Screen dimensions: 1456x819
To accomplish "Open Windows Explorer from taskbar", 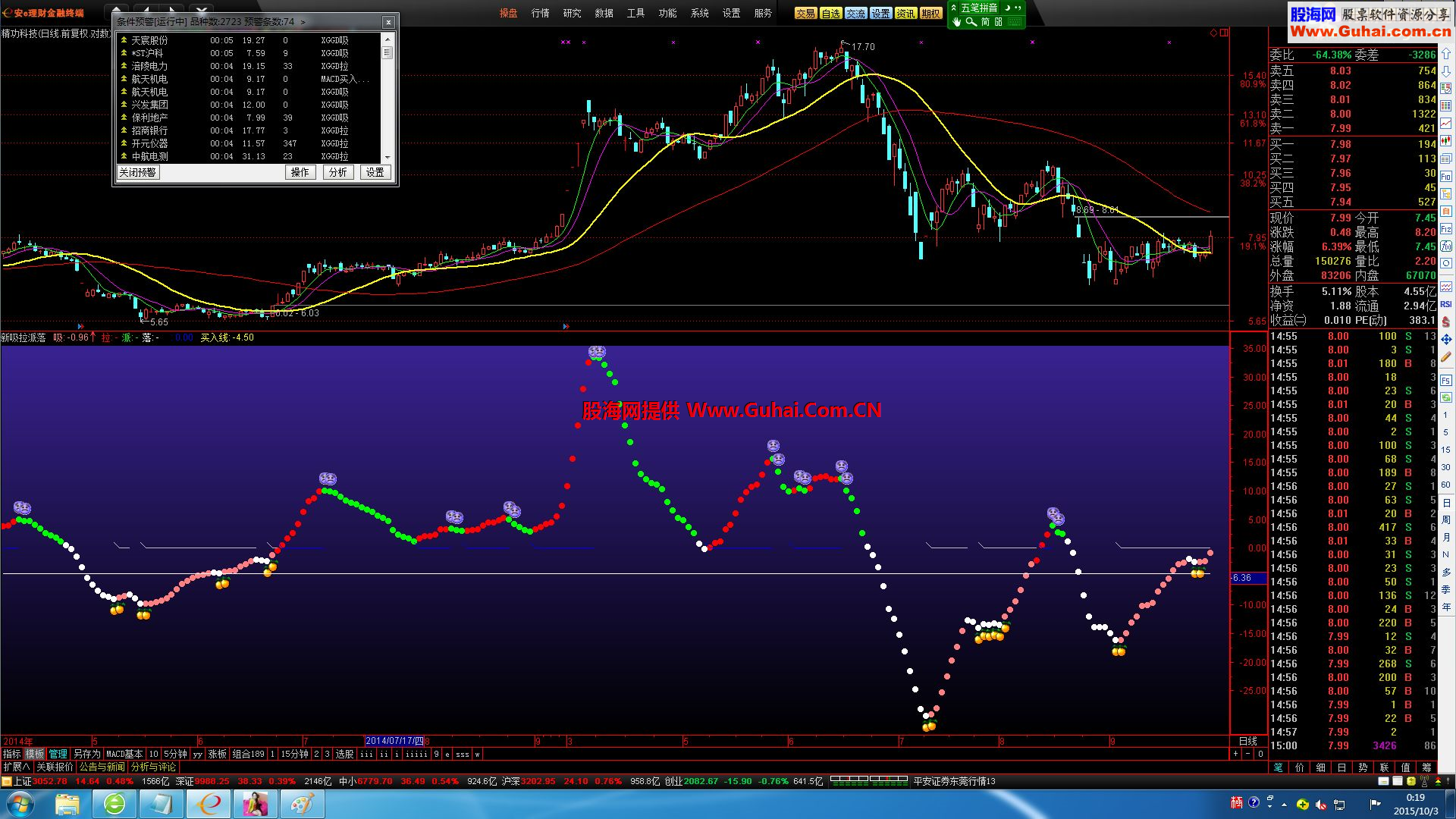I will coord(67,804).
